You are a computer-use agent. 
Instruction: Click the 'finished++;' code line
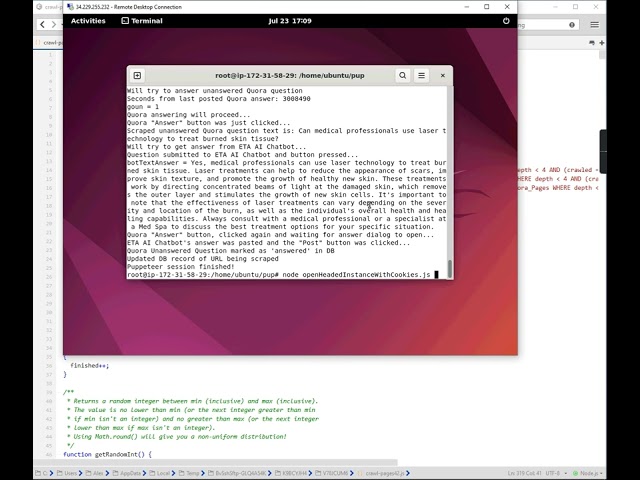(x=89, y=366)
